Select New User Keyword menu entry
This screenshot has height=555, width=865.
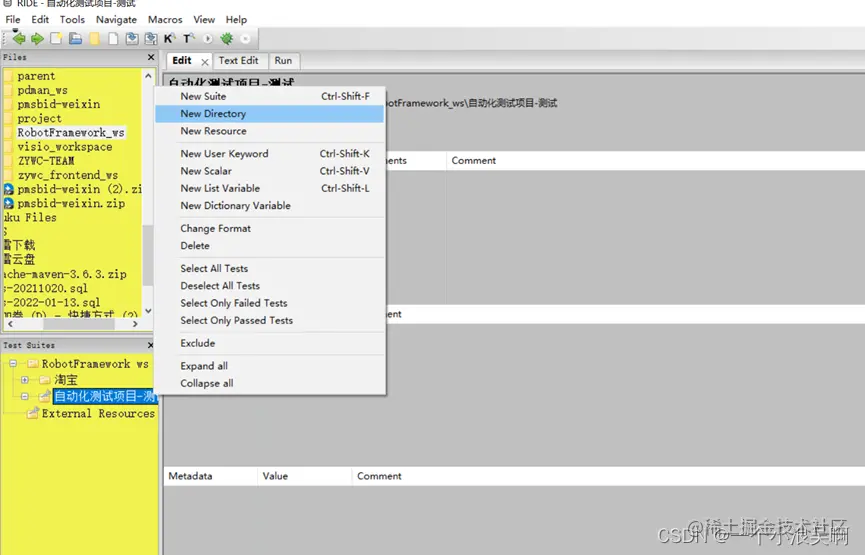tap(270, 154)
